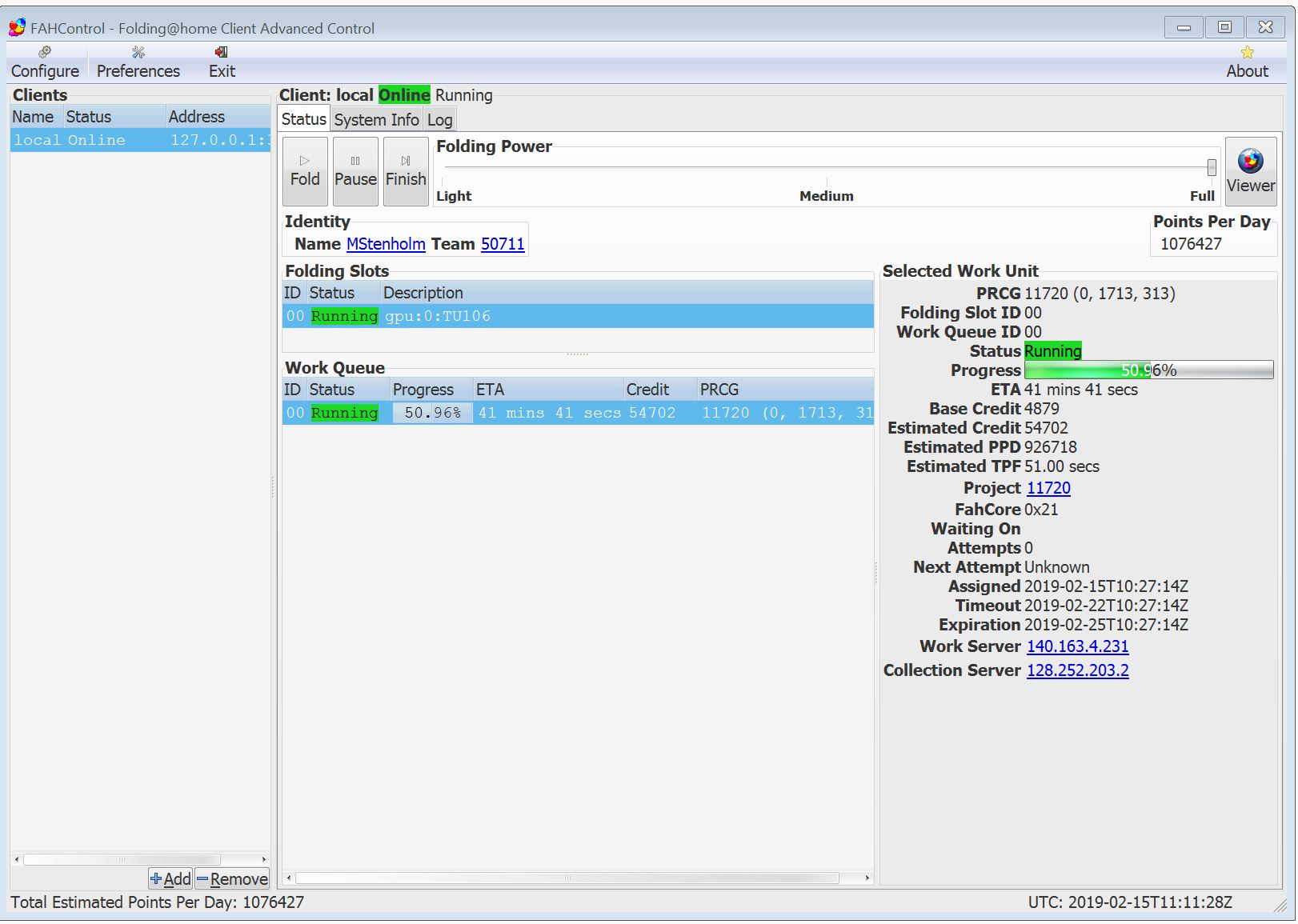Switch to the System Info tab
1298x924 pixels.
[376, 120]
